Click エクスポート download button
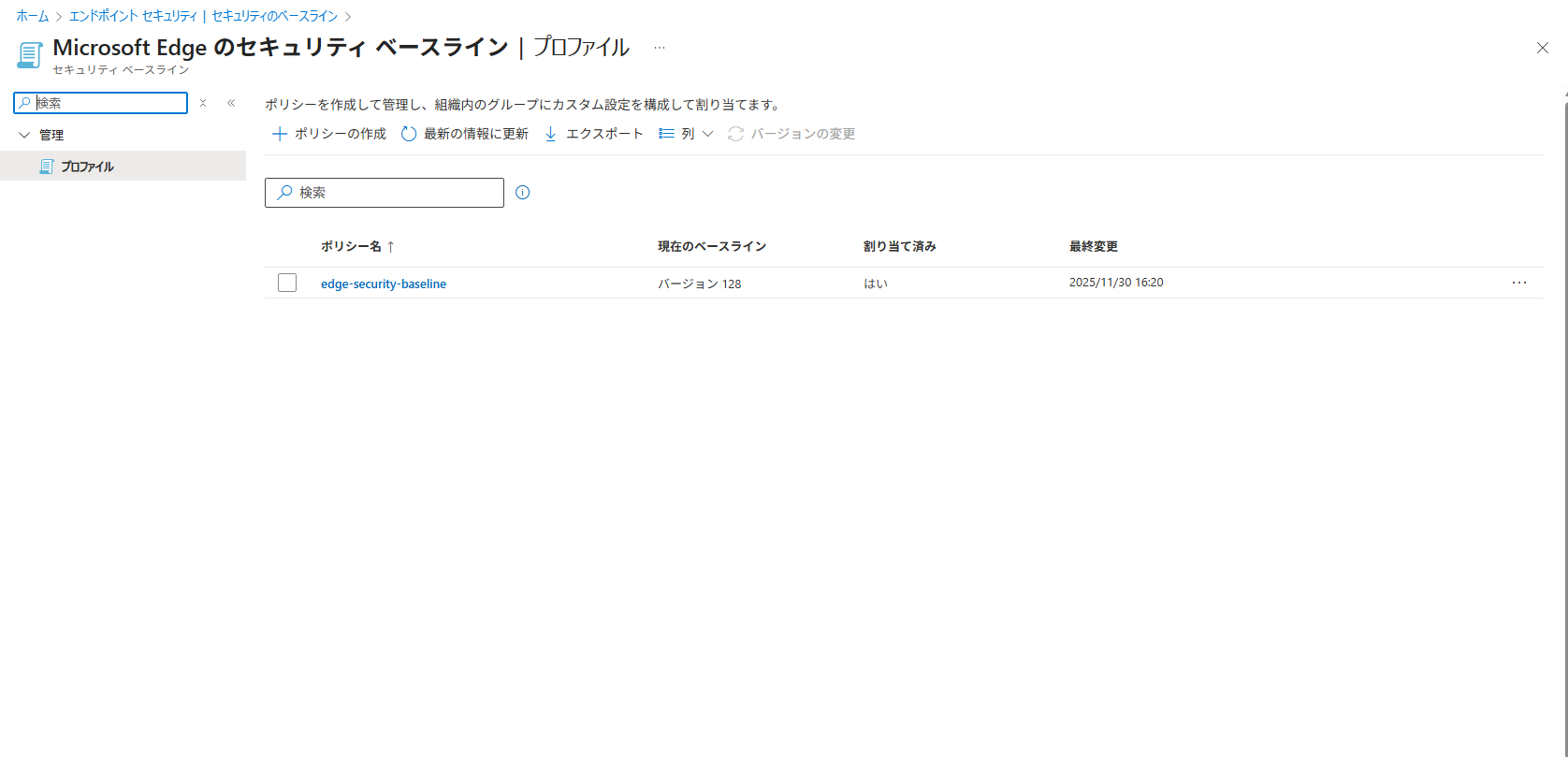This screenshot has height=757, width=1568. (594, 134)
